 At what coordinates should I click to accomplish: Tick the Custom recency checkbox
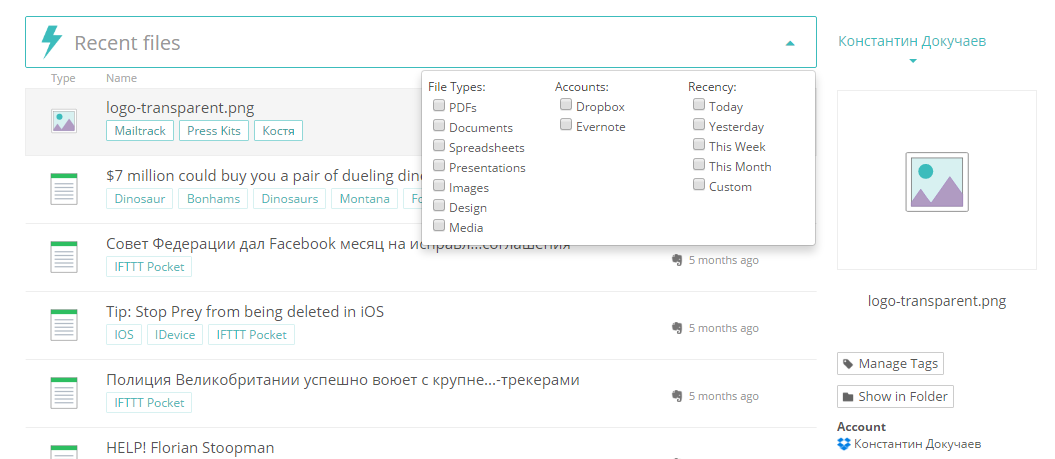(699, 184)
